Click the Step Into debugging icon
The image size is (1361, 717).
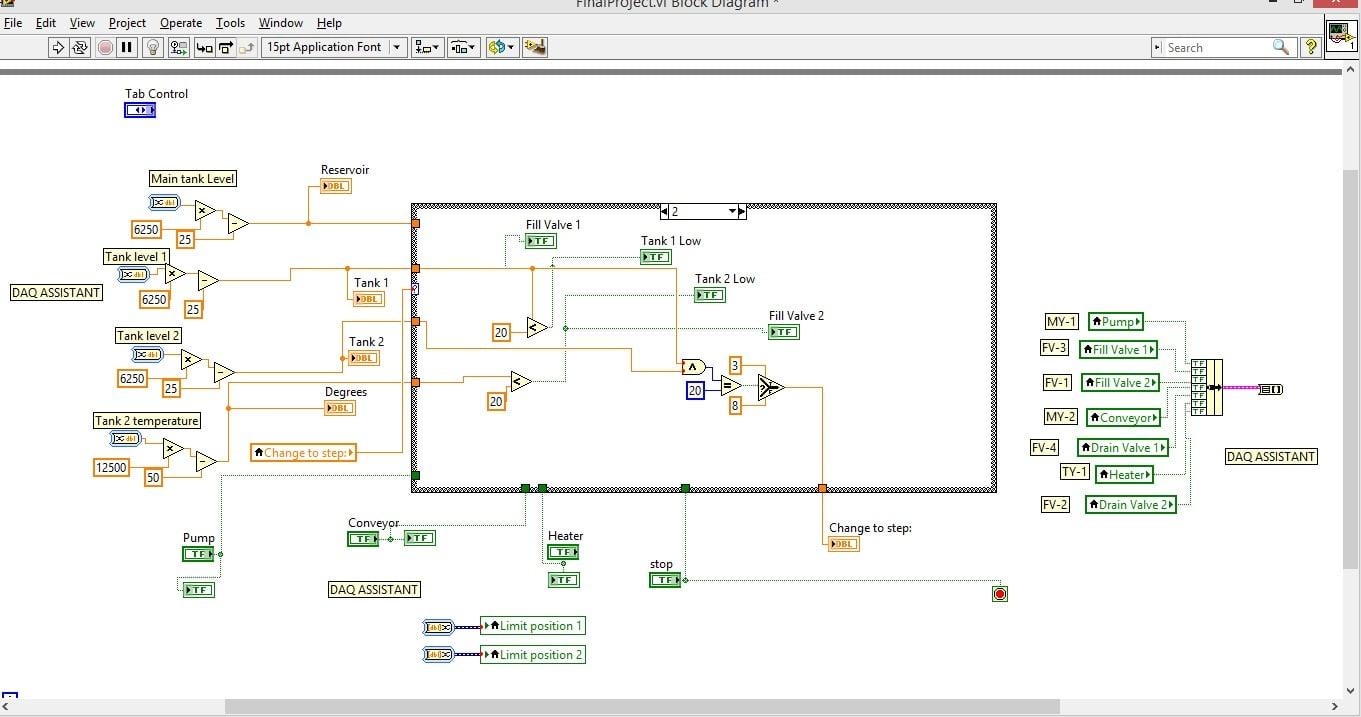click(205, 47)
